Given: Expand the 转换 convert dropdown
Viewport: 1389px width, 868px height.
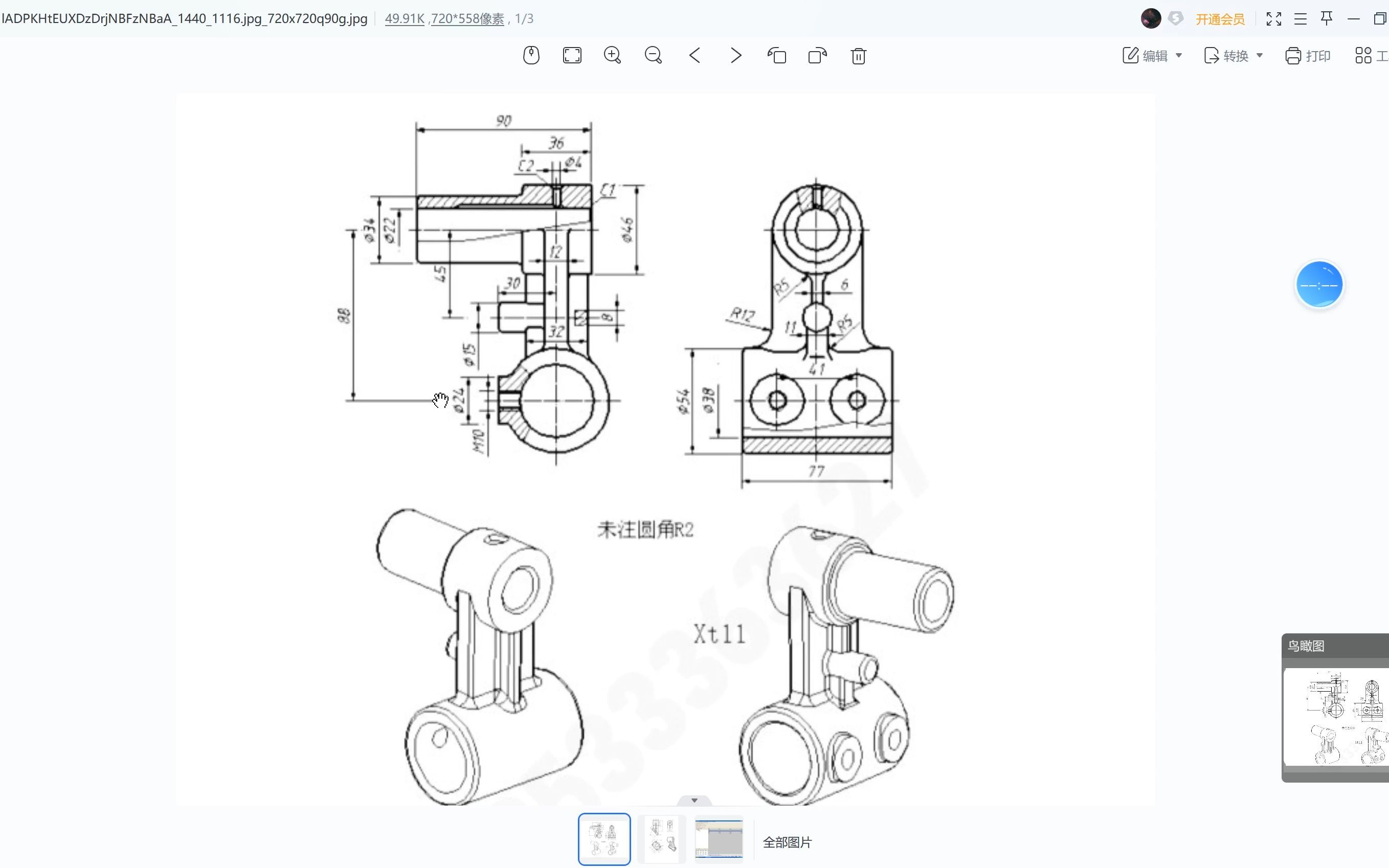Looking at the screenshot, I should pyautogui.click(x=1259, y=56).
